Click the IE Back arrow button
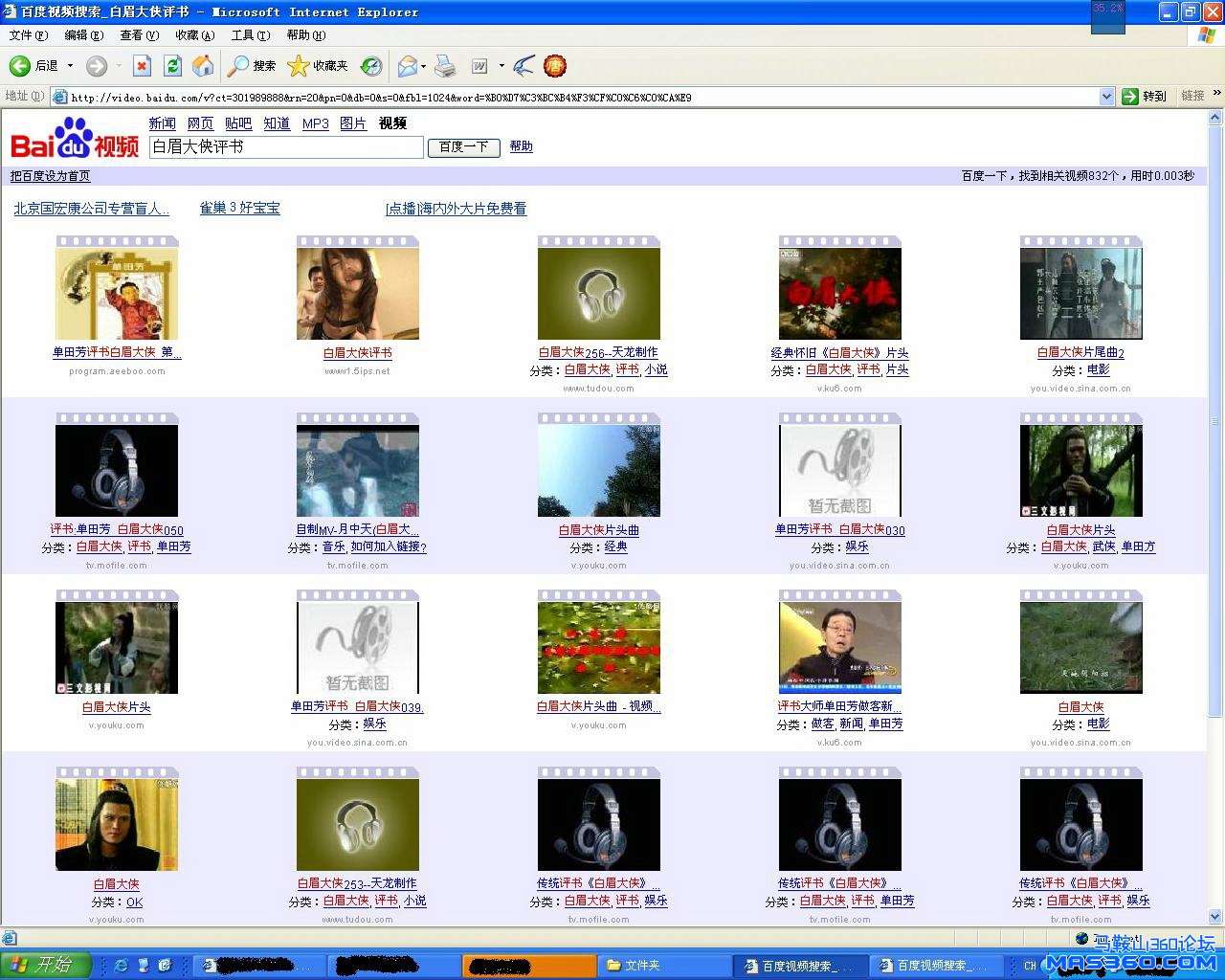 pyautogui.click(x=20, y=66)
